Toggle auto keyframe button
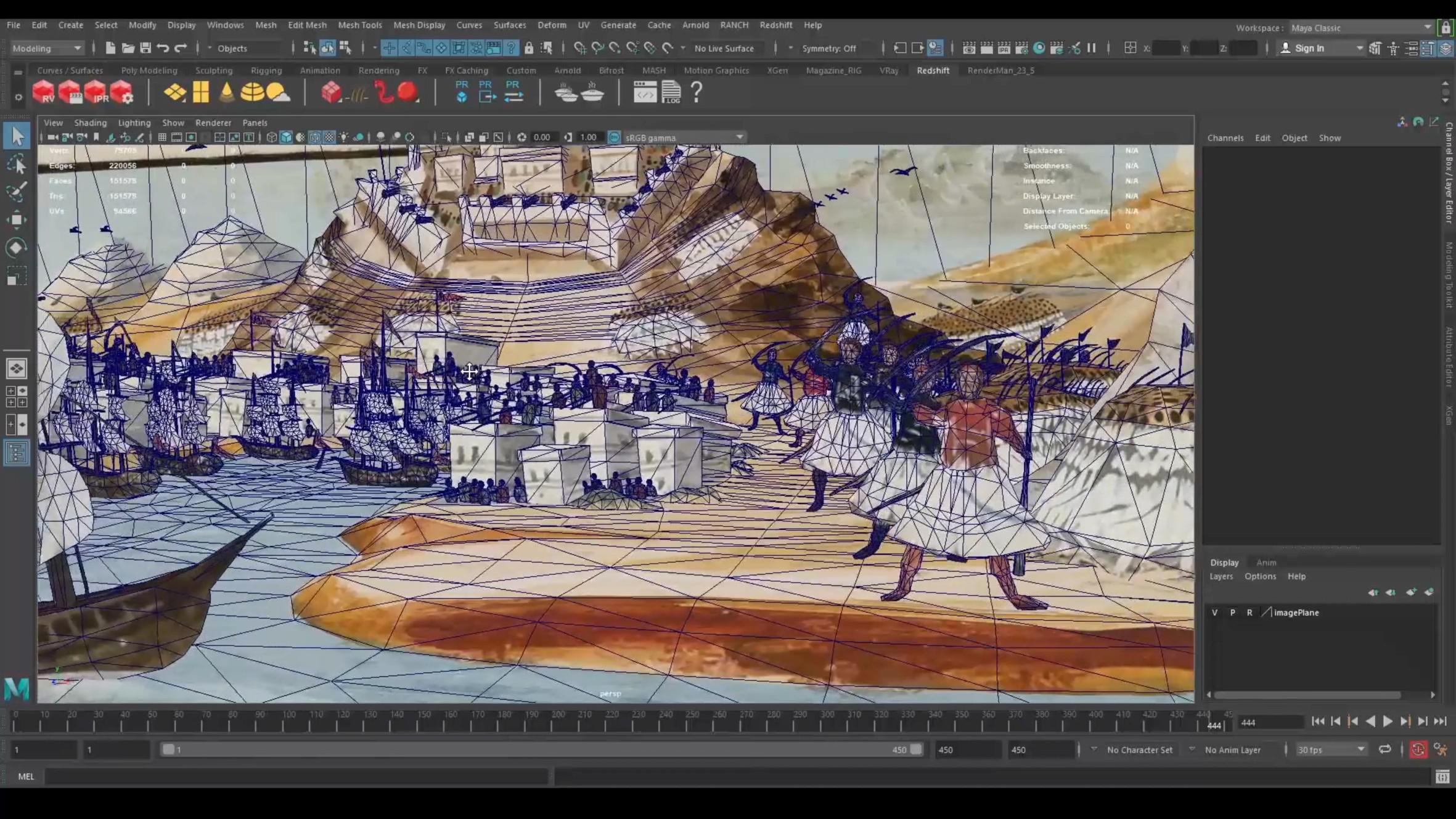Viewport: 1456px width, 819px height. tap(1418, 749)
